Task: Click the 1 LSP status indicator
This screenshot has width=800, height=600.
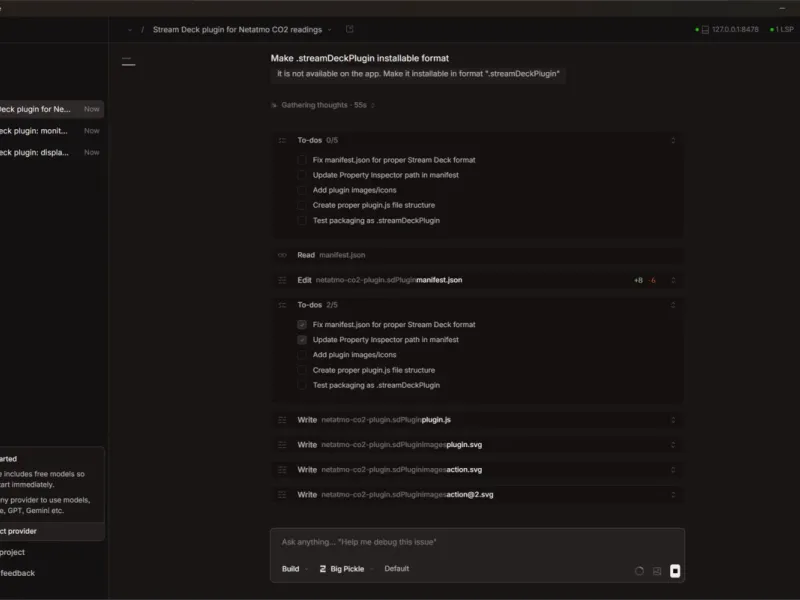Action: point(782,30)
